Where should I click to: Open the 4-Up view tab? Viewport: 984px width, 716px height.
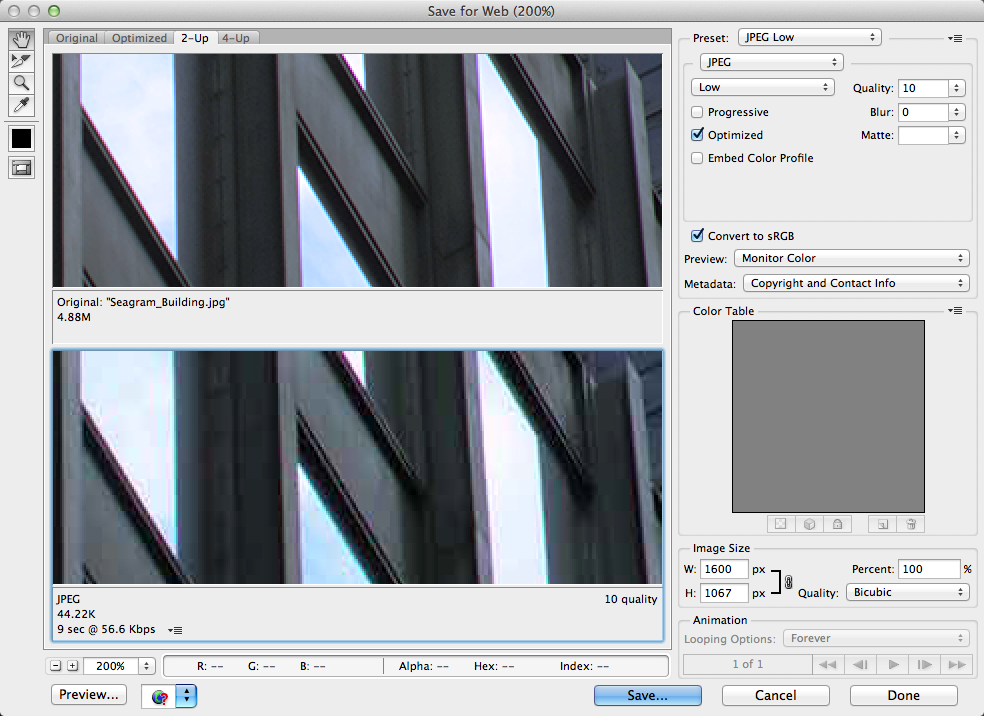[x=237, y=37]
